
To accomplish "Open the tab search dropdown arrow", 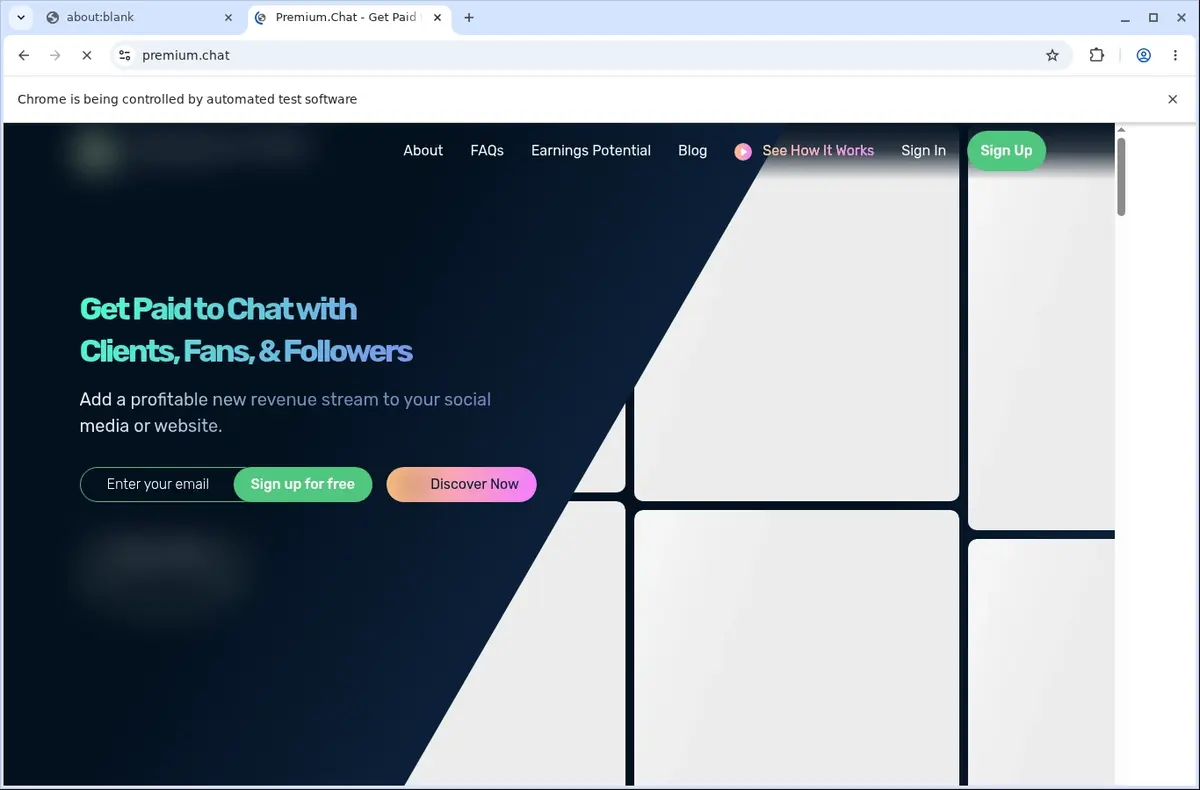I will 20,17.
